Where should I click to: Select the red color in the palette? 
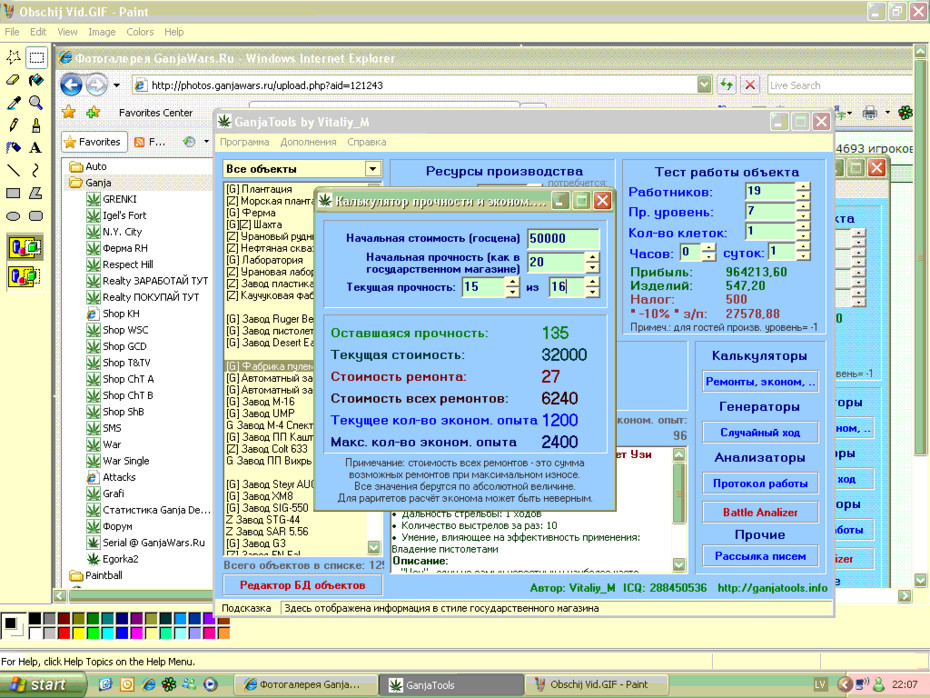tap(64, 633)
